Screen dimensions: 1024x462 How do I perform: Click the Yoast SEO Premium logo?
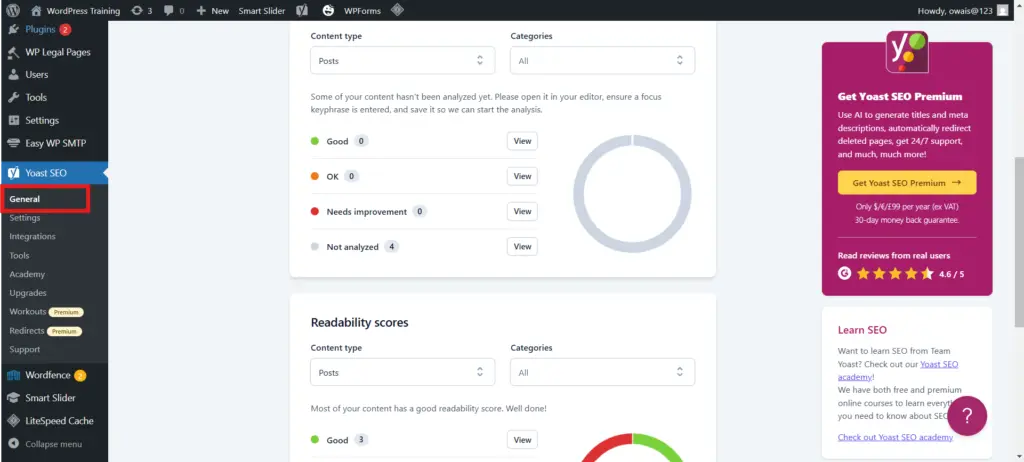point(906,52)
